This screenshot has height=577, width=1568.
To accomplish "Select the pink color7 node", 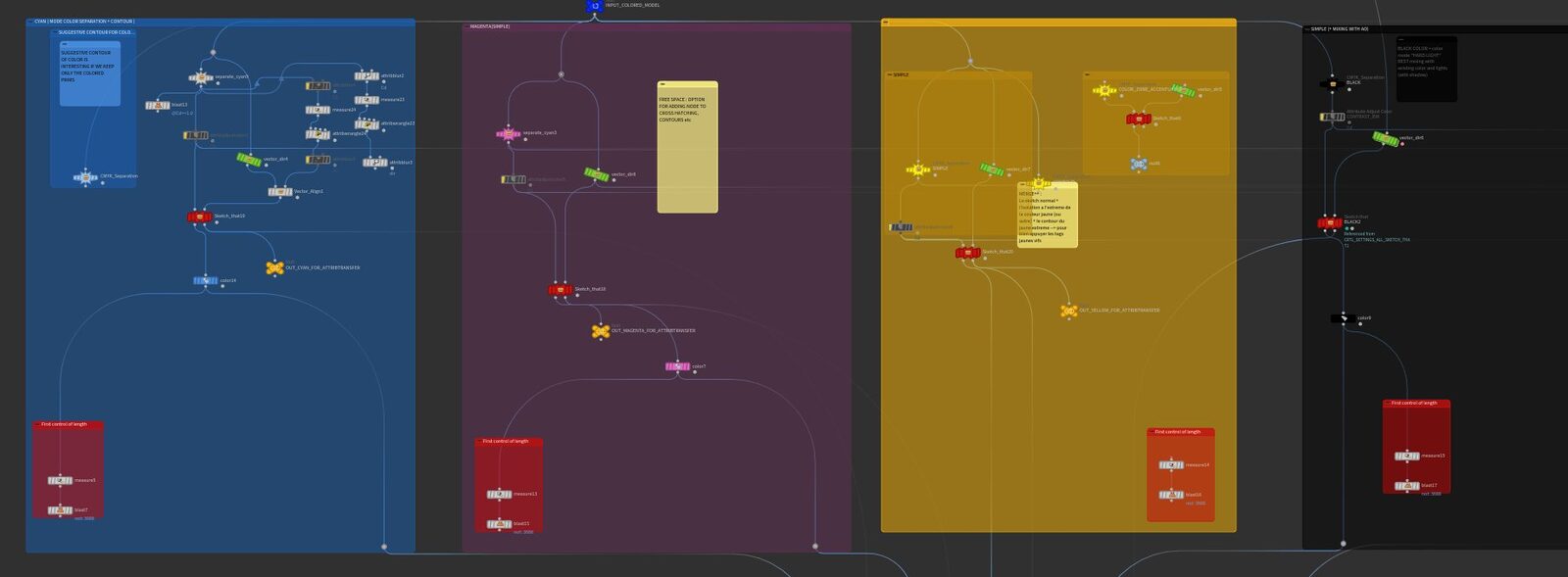I will [677, 366].
